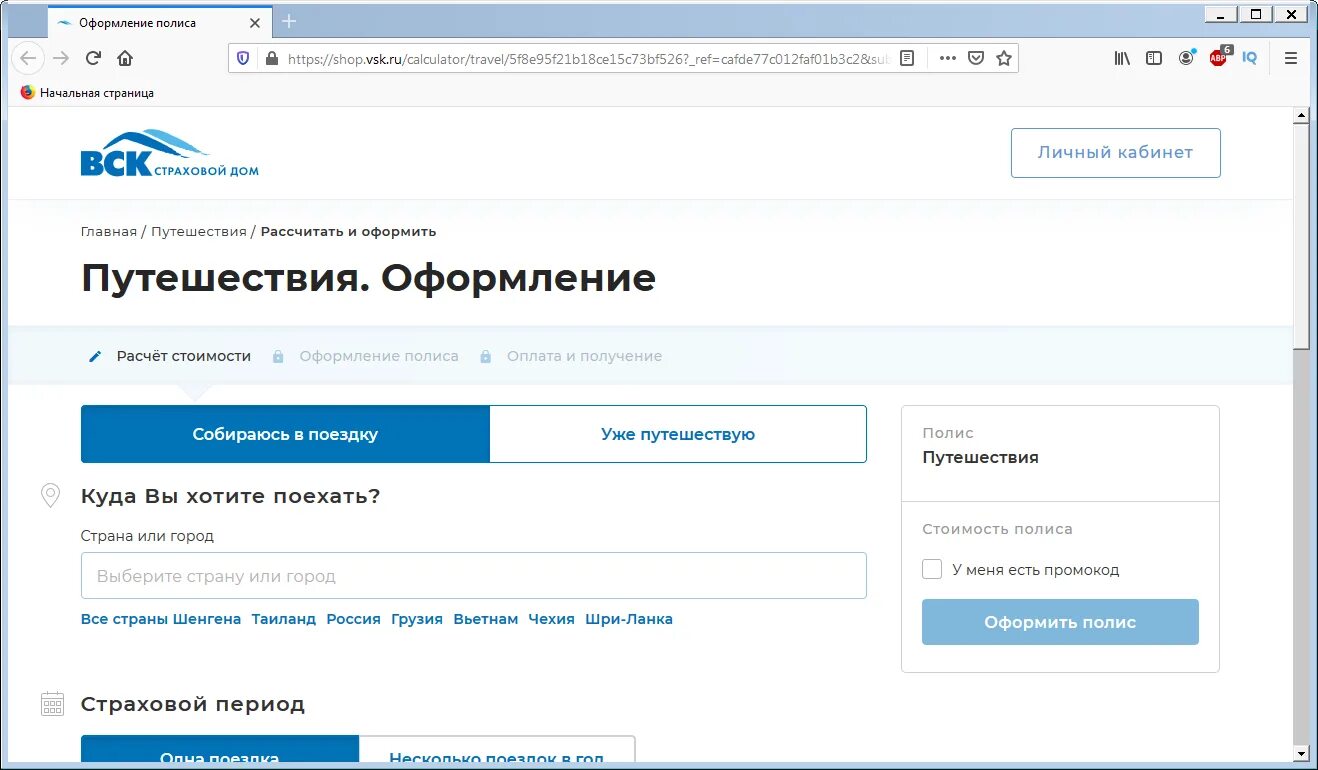This screenshot has height=770, width=1318.
Task: Click the country or city input field
Action: click(474, 576)
